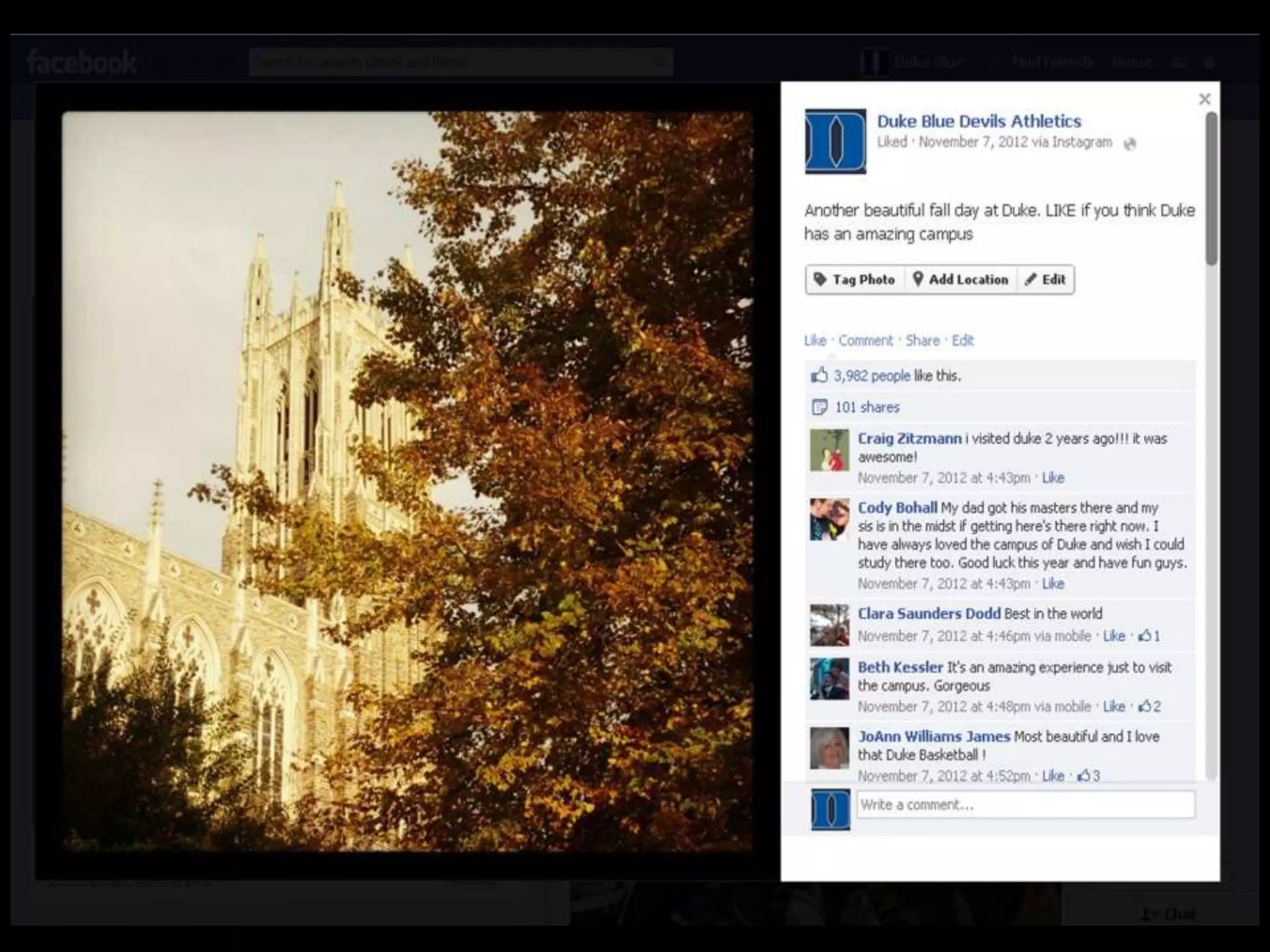The width and height of the screenshot is (1270, 952).
Task: Click the globe privacy icon
Action: point(1130,144)
